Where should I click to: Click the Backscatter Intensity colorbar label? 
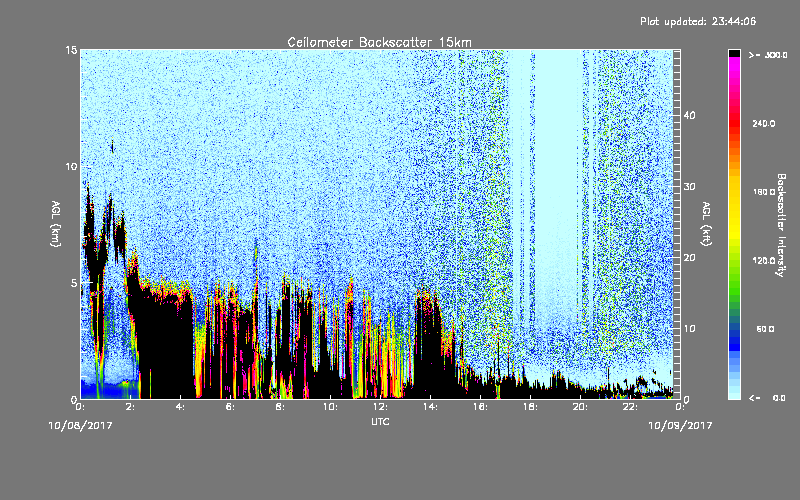tap(781, 225)
